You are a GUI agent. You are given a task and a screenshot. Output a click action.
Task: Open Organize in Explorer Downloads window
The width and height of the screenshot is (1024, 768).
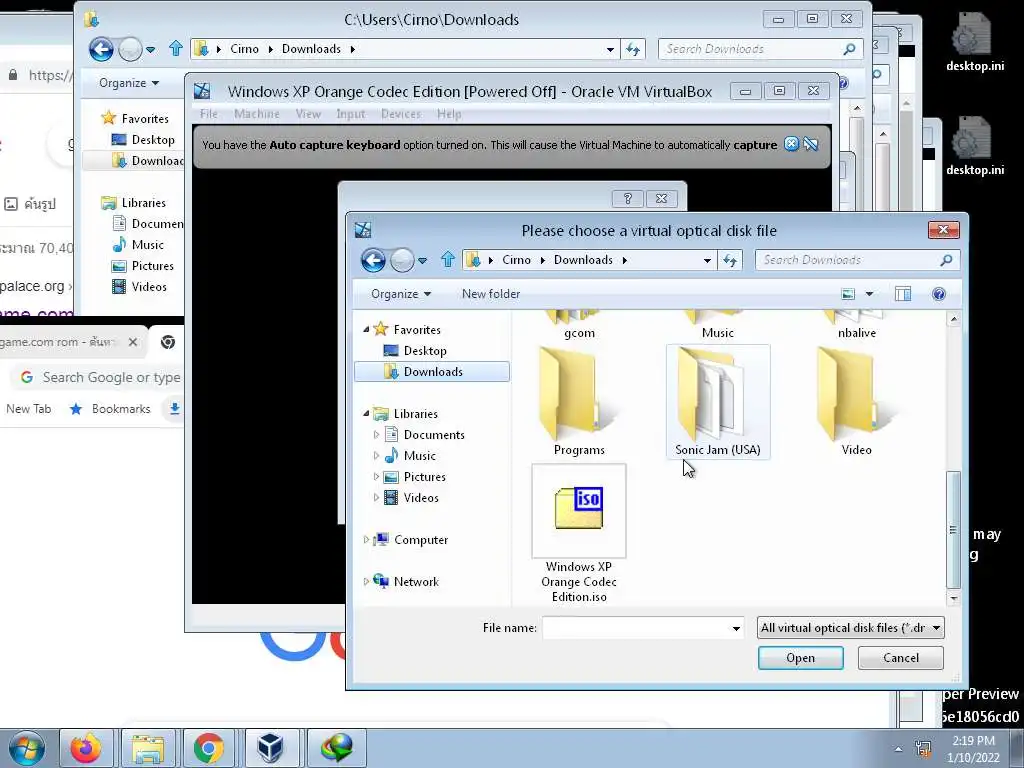pyautogui.click(x=129, y=83)
